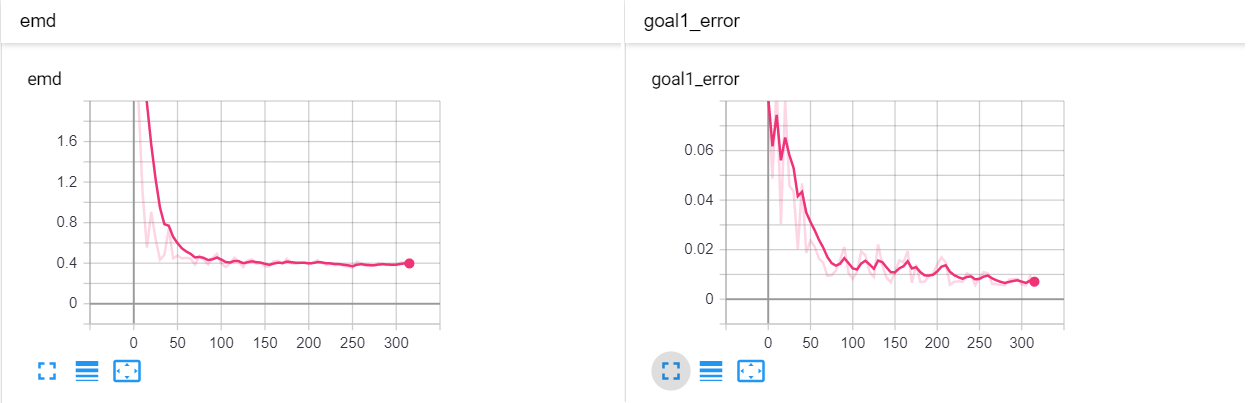Toggle y-axis log scale for goal1_error chart
This screenshot has width=1248, height=403.
(x=711, y=372)
